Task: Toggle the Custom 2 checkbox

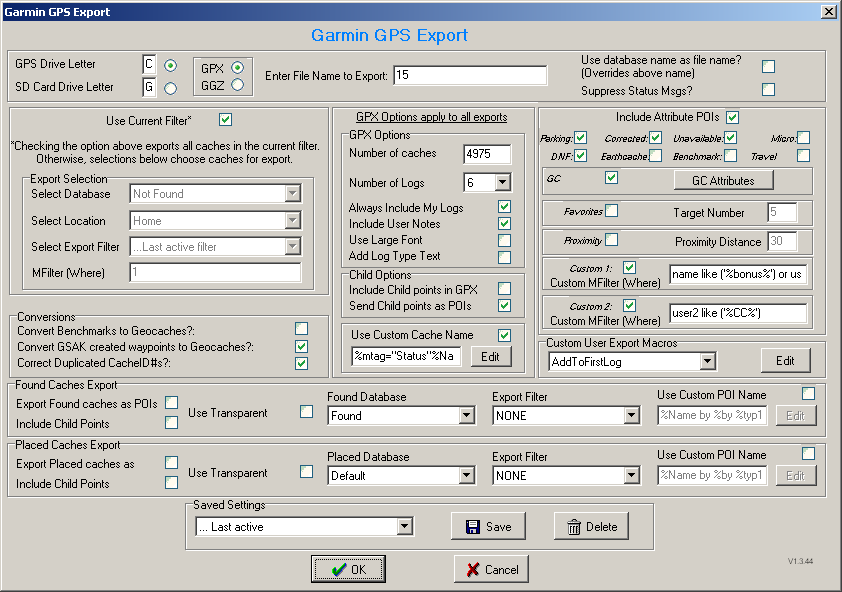Action: click(629, 305)
